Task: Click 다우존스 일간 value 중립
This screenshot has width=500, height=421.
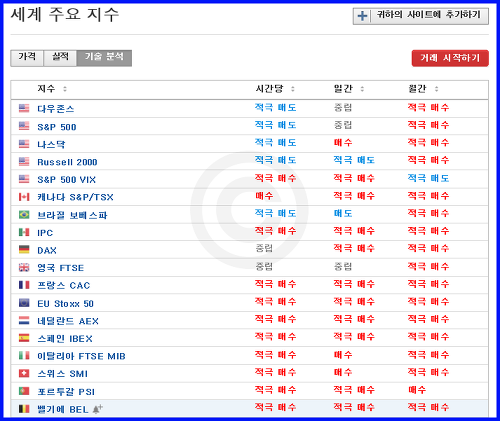Action: coord(343,107)
